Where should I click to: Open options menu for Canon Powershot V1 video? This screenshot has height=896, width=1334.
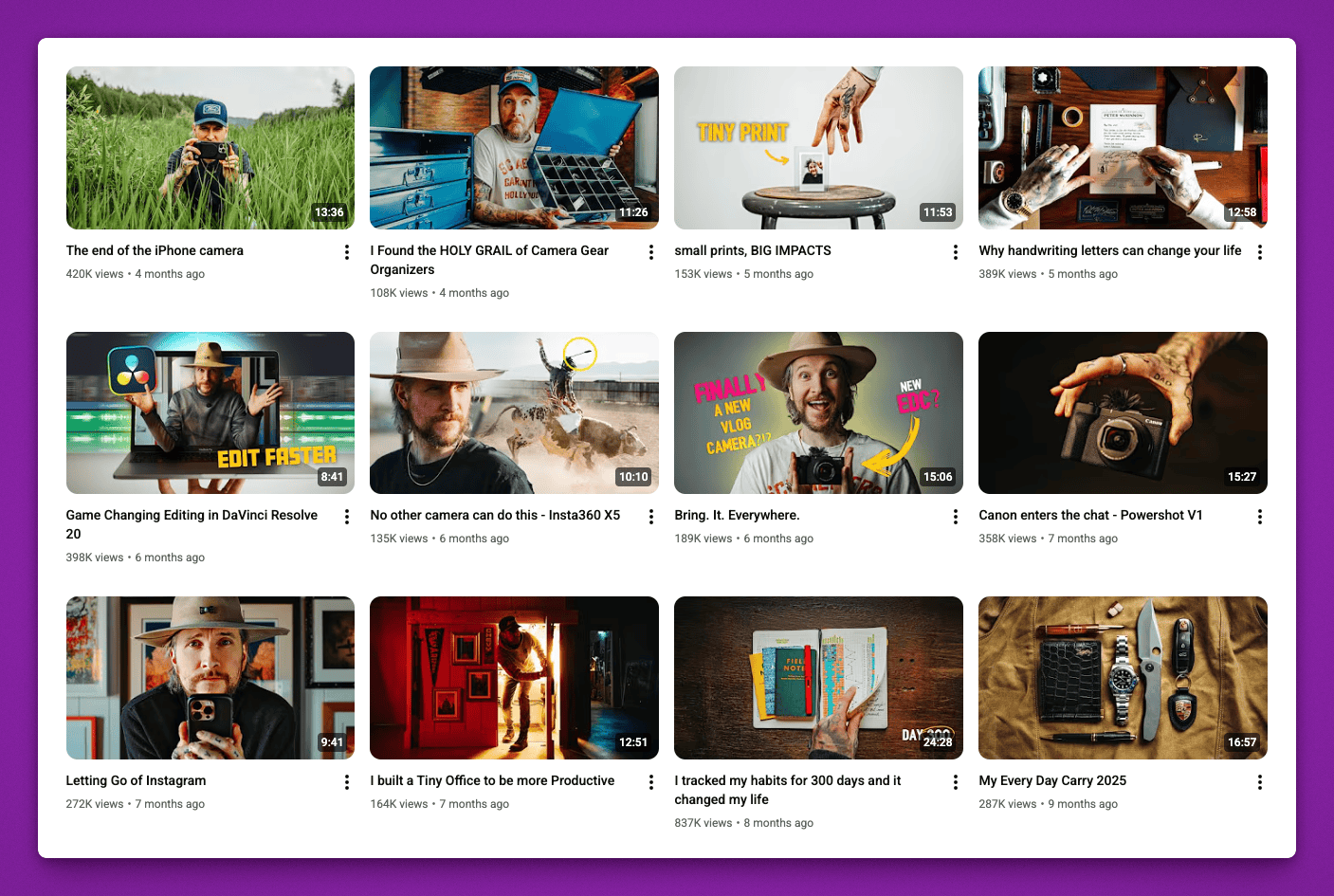[x=1259, y=517]
